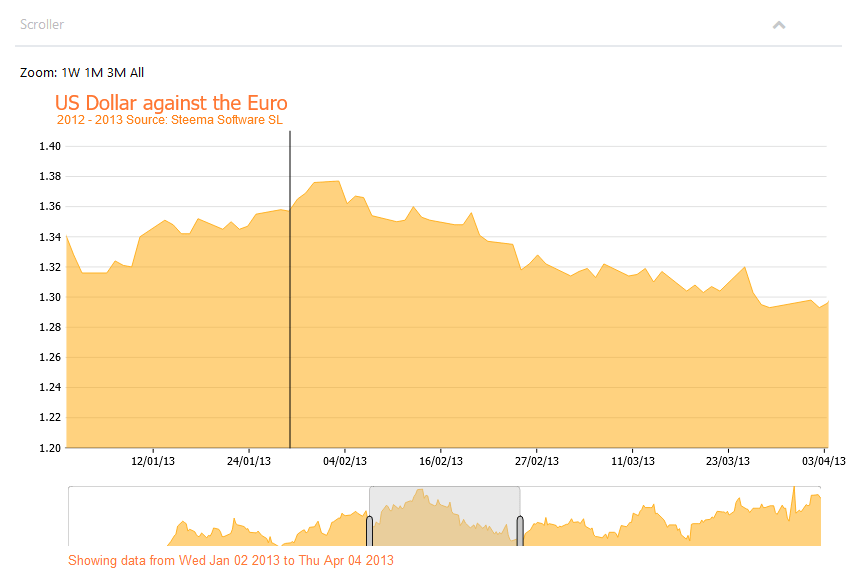Click the tall spike at the scroller's right
The height and width of the screenshot is (582, 856).
coord(794,502)
